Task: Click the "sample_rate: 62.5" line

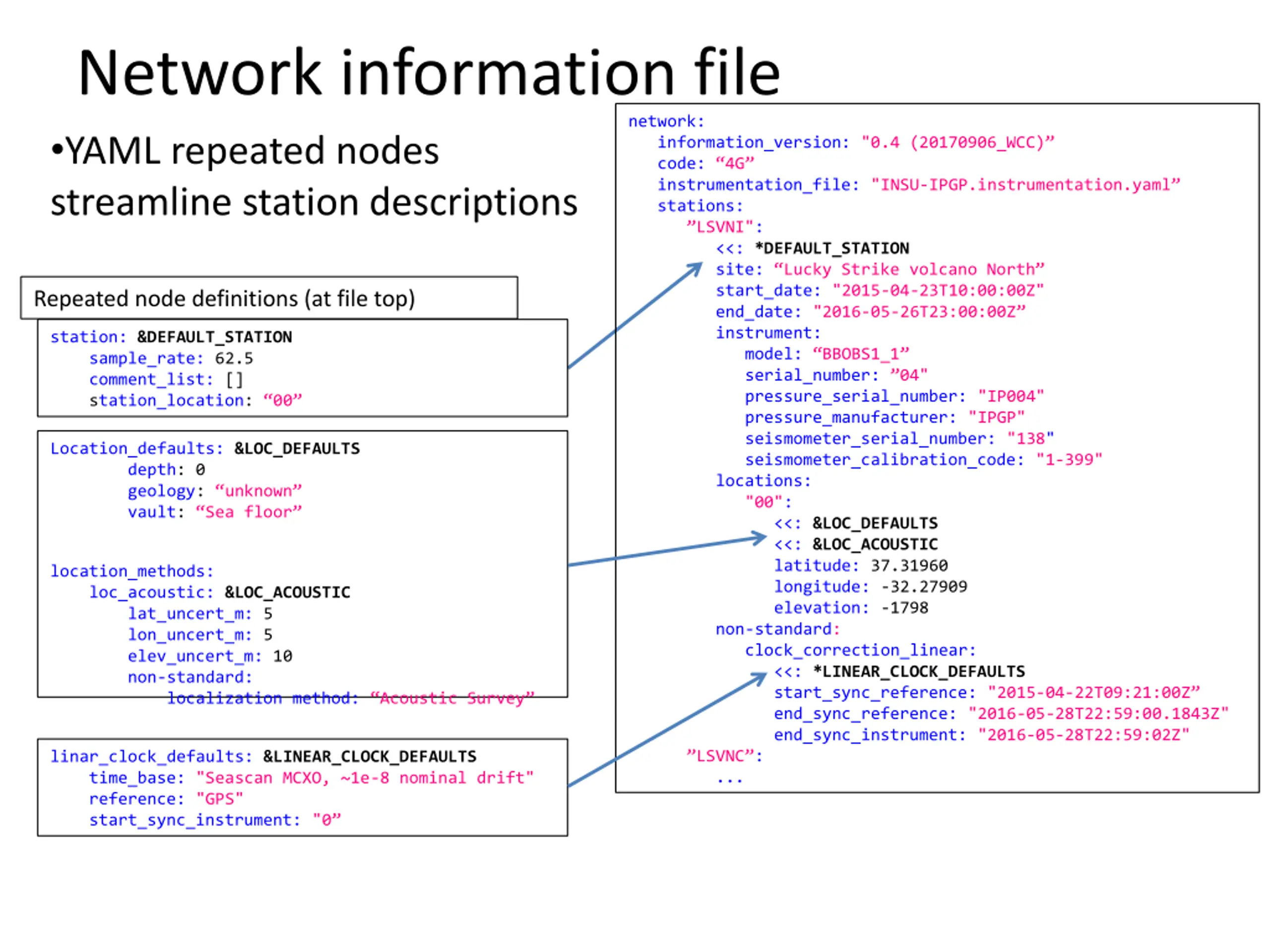Action: coord(171,358)
